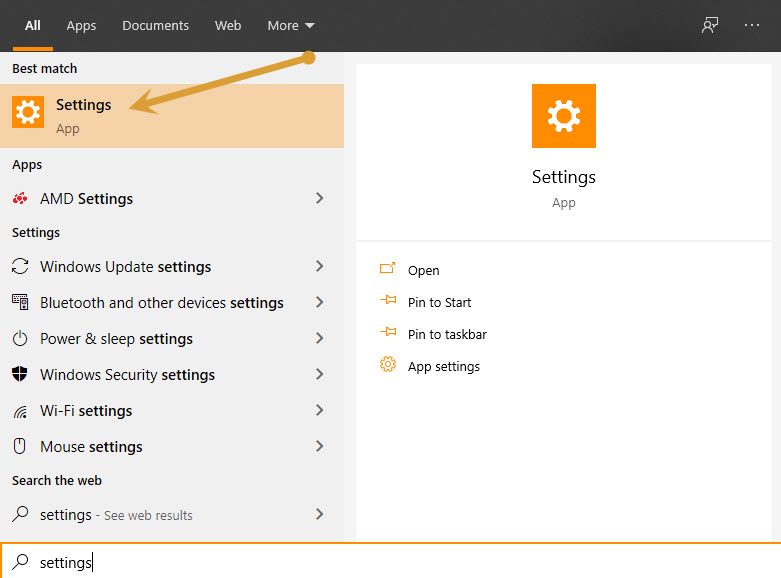Click the large Settings gear tile in preview pane
The width and height of the screenshot is (781, 578).
click(x=563, y=116)
